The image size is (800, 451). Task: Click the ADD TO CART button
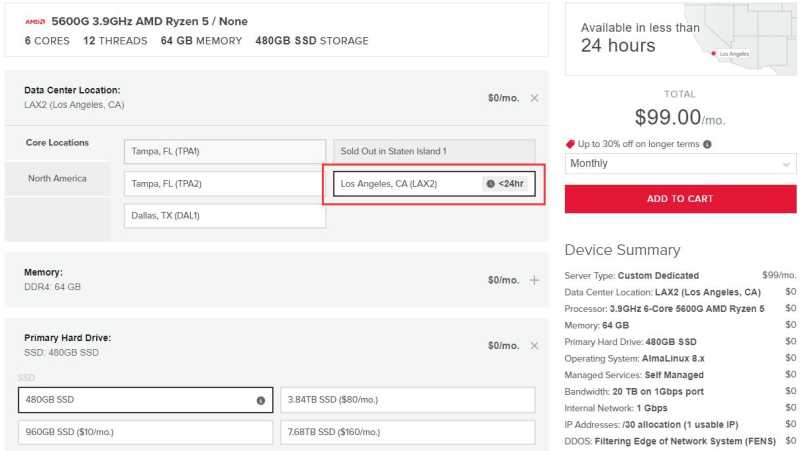680,199
